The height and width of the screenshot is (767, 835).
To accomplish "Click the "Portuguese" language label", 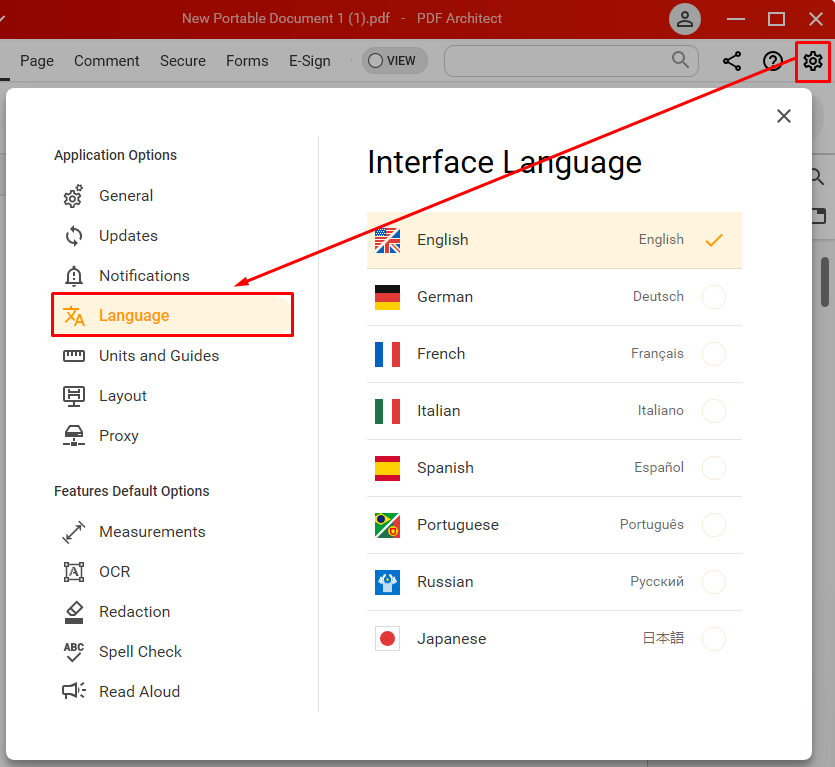I will (x=458, y=525).
